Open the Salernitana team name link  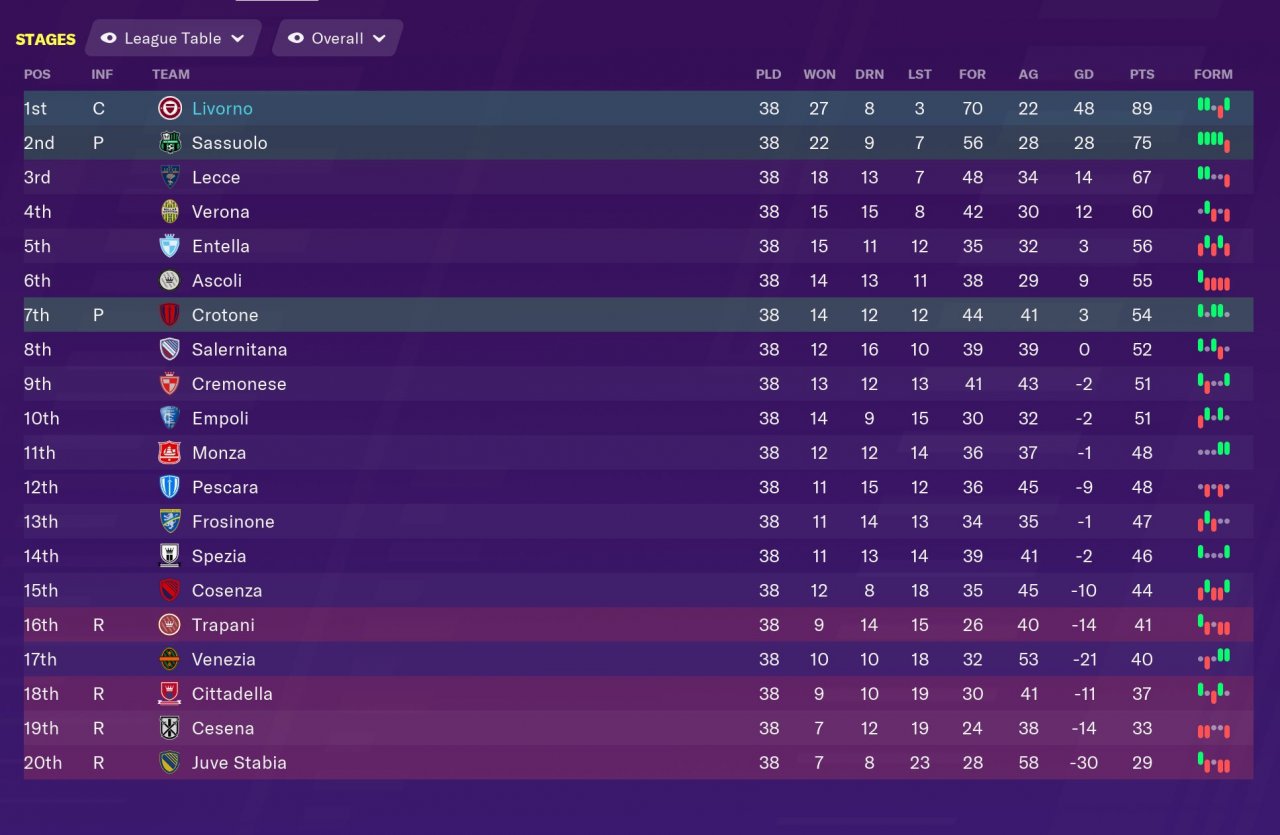(x=239, y=350)
